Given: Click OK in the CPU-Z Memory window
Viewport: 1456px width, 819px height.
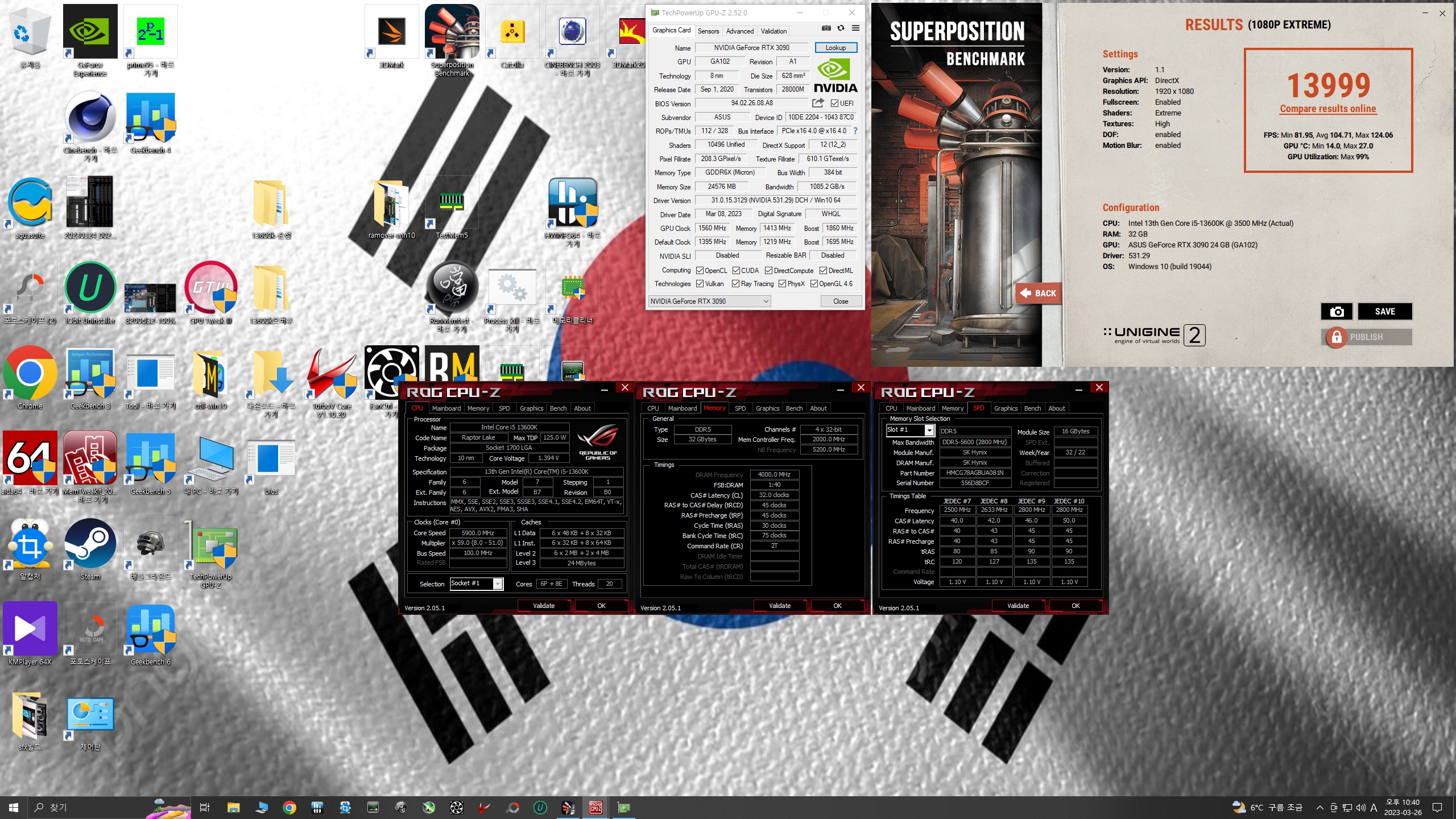Looking at the screenshot, I should [837, 606].
